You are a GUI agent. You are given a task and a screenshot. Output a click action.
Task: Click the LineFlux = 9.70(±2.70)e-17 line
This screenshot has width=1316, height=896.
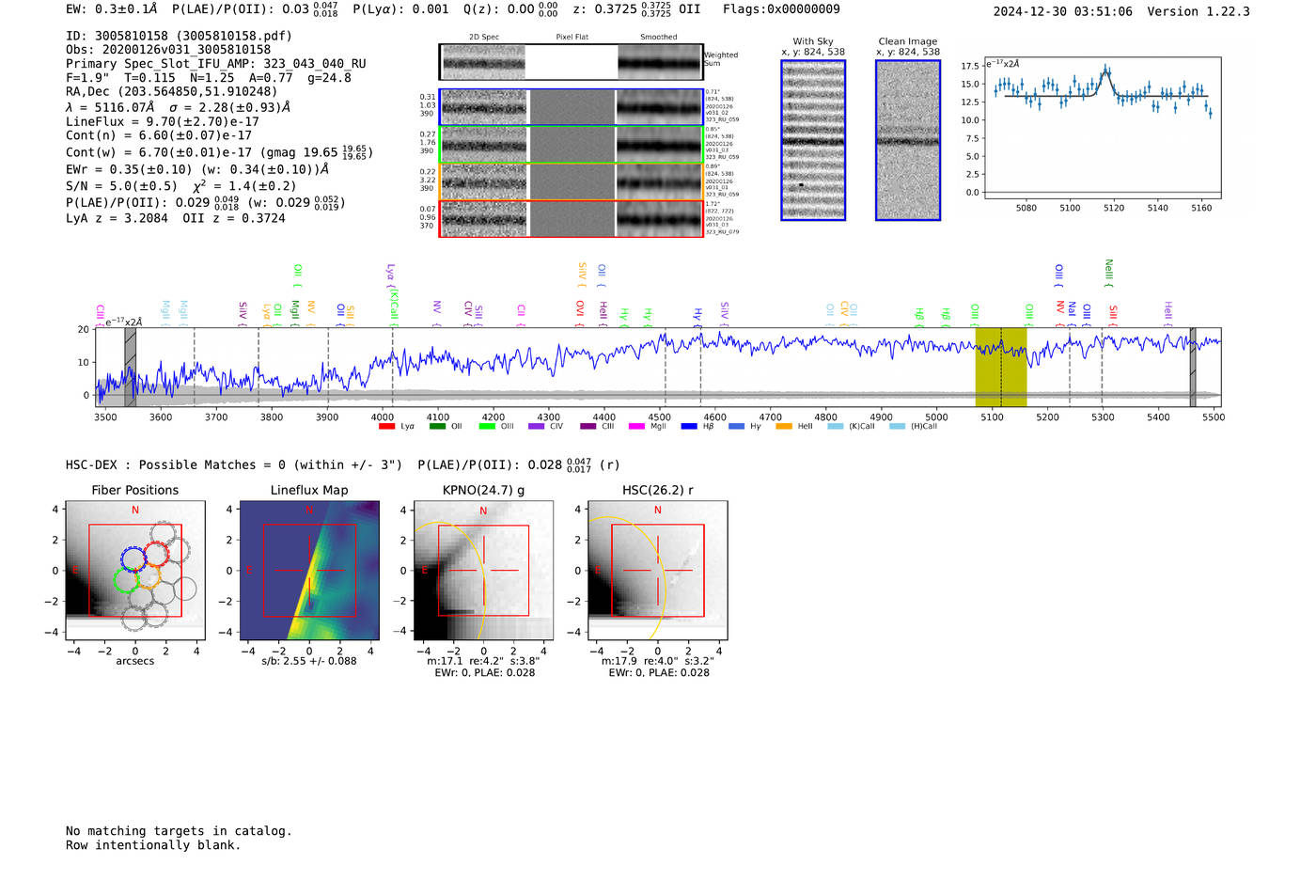(163, 121)
